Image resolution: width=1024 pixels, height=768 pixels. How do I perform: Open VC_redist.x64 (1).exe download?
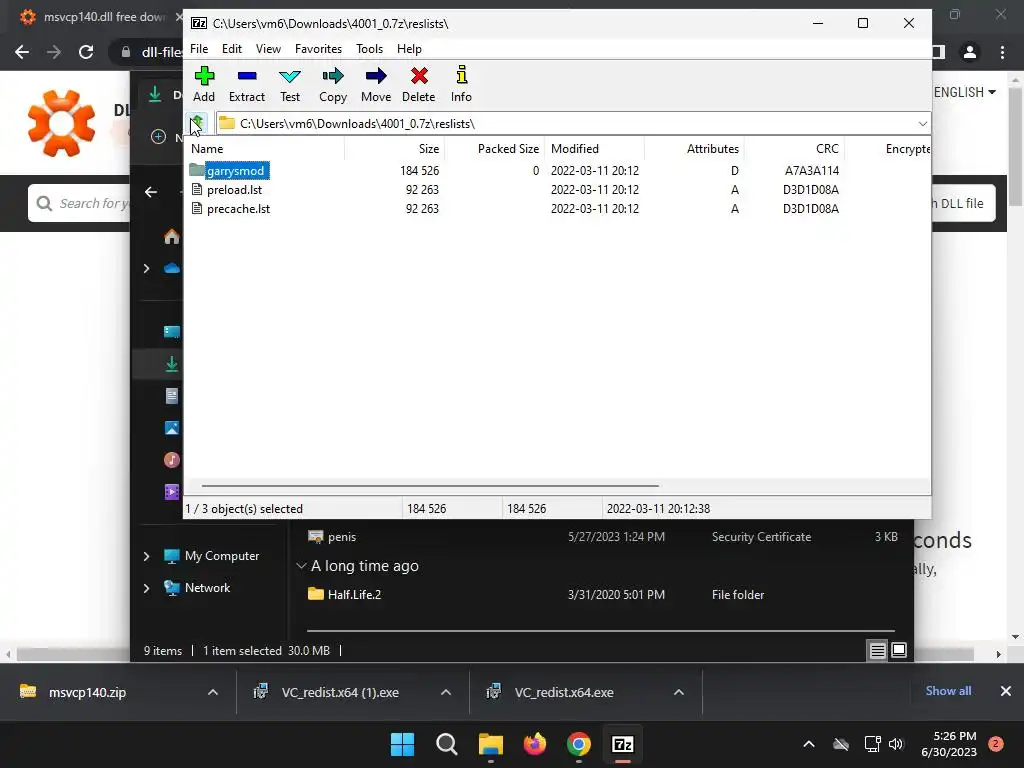[x=340, y=692]
